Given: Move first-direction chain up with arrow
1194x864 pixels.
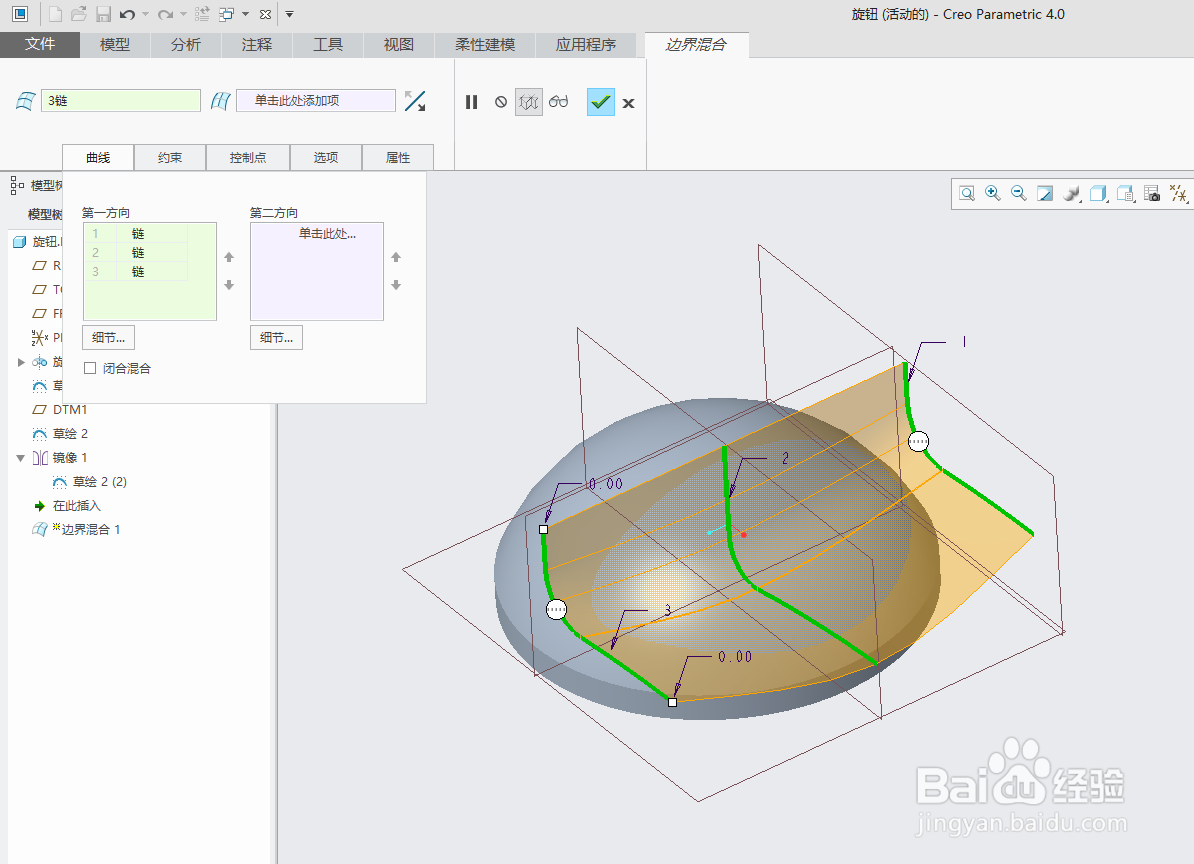Looking at the screenshot, I should pyautogui.click(x=229, y=257).
